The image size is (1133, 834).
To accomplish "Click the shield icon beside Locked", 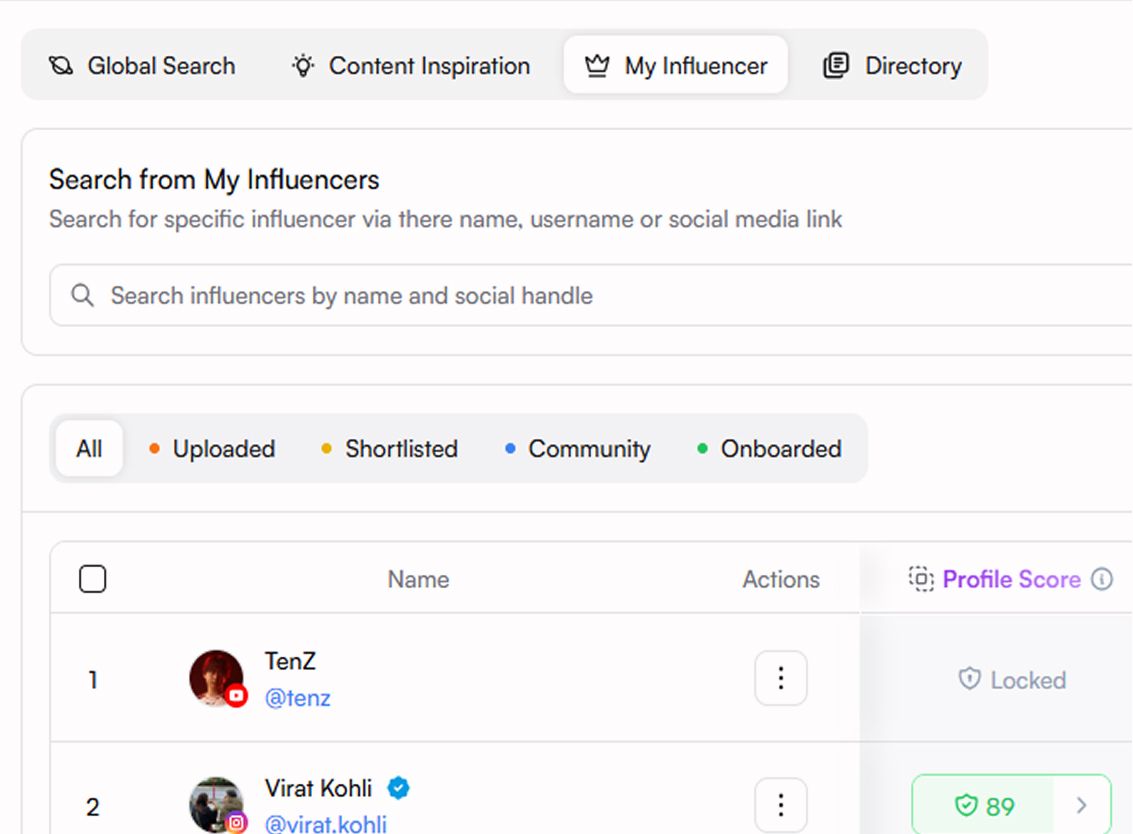I will (x=969, y=679).
